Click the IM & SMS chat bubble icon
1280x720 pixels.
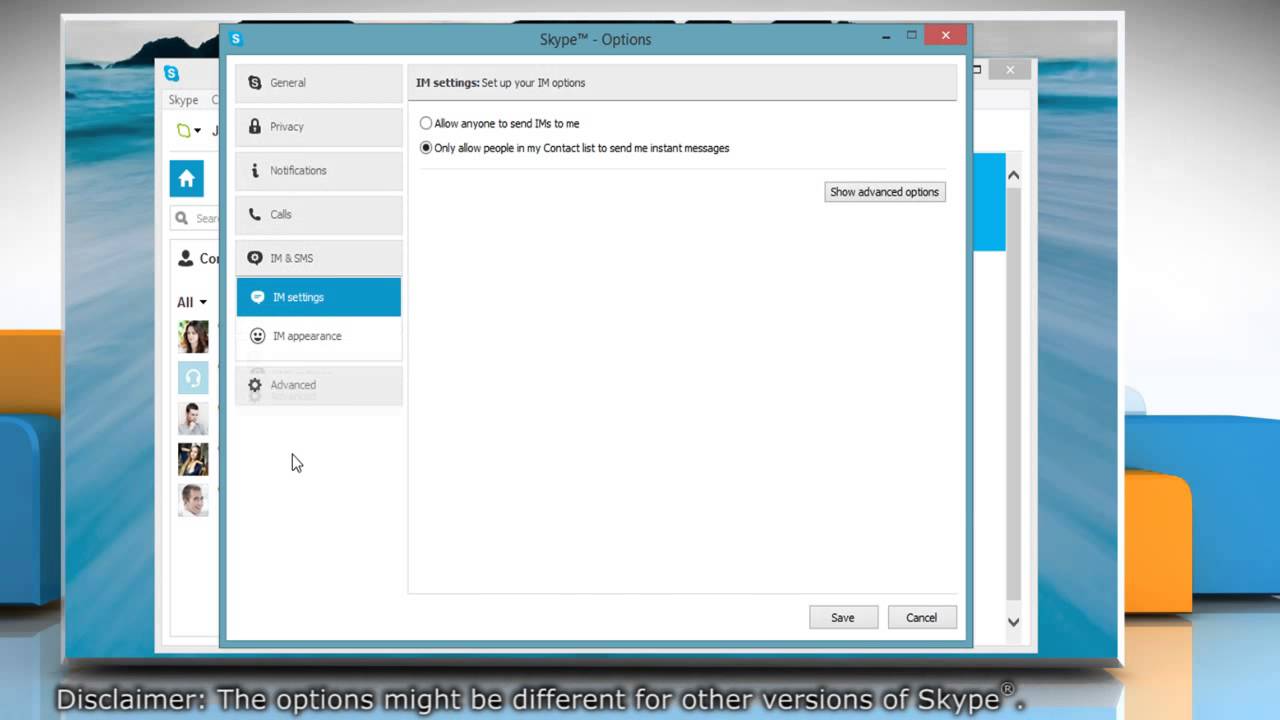[255, 258]
